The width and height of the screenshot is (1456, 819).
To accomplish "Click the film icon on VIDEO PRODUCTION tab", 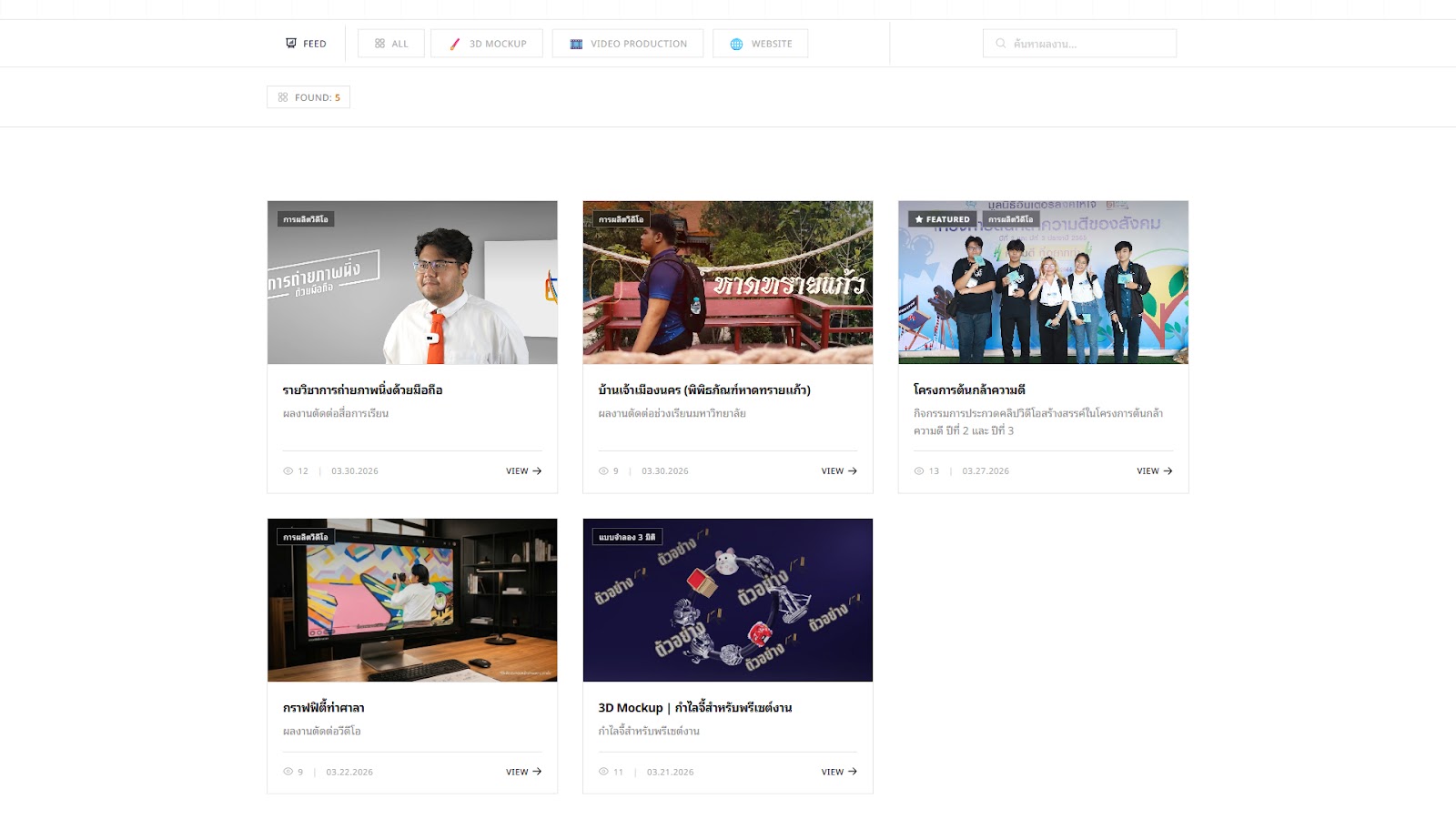I will pyautogui.click(x=576, y=44).
